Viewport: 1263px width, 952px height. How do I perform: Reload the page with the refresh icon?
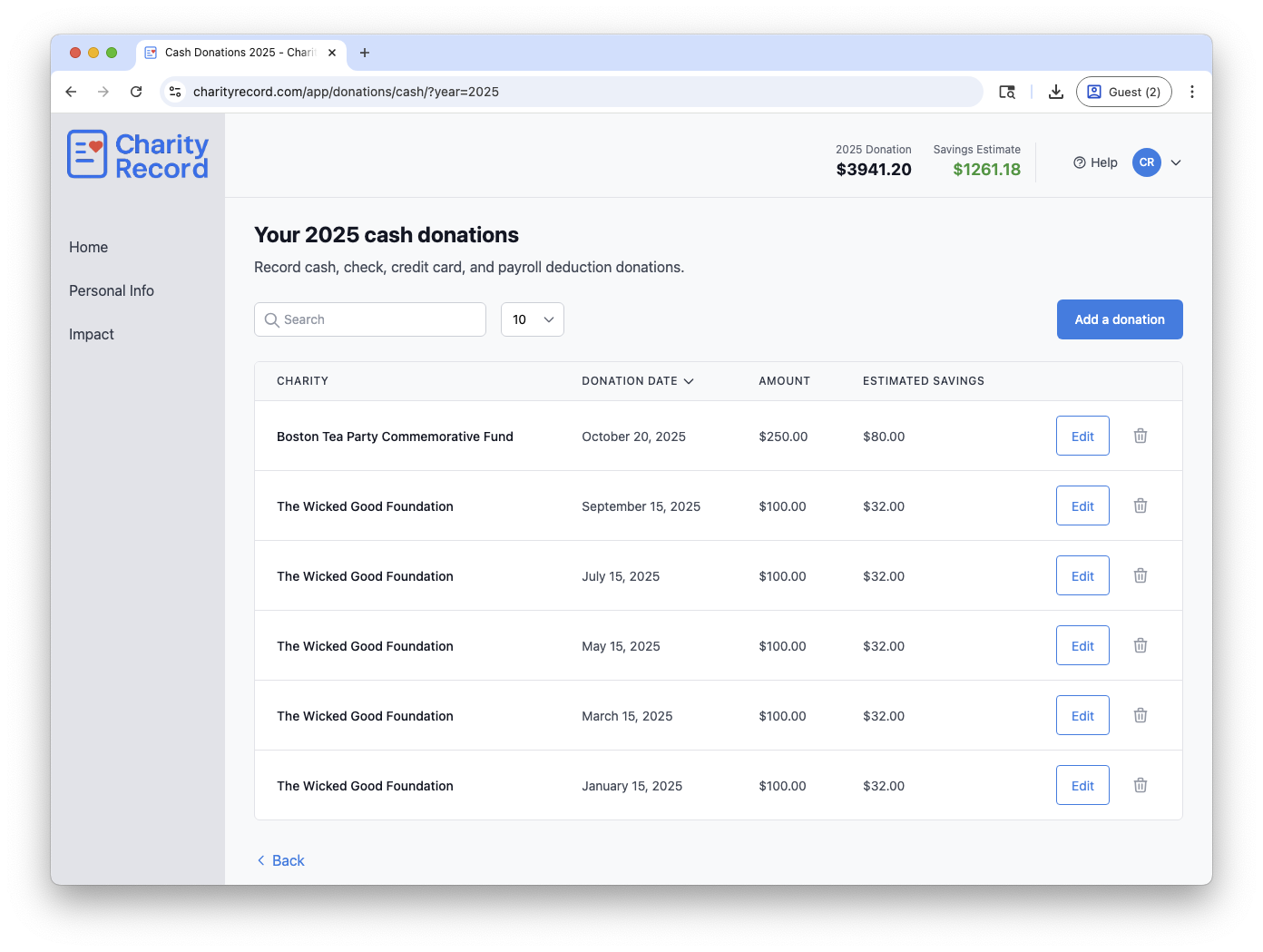tap(136, 92)
